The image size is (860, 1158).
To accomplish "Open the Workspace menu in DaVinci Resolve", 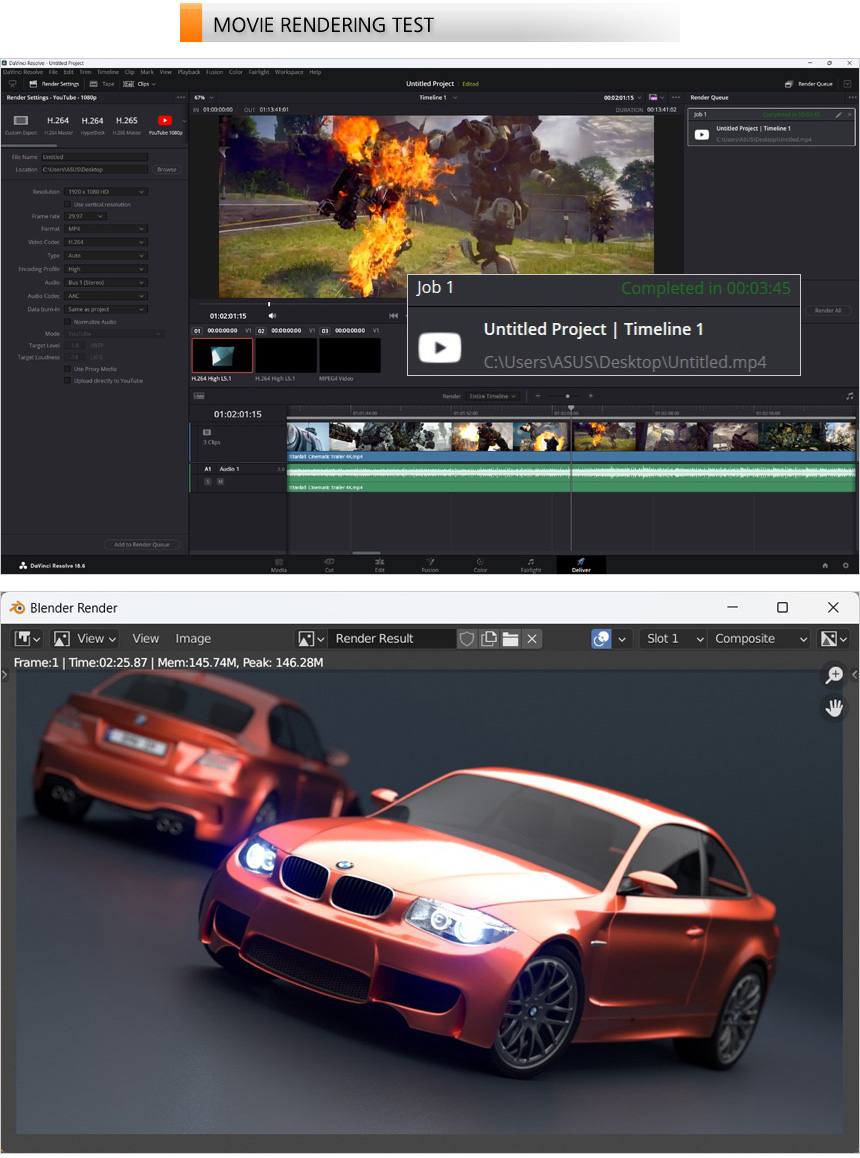I will 289,72.
